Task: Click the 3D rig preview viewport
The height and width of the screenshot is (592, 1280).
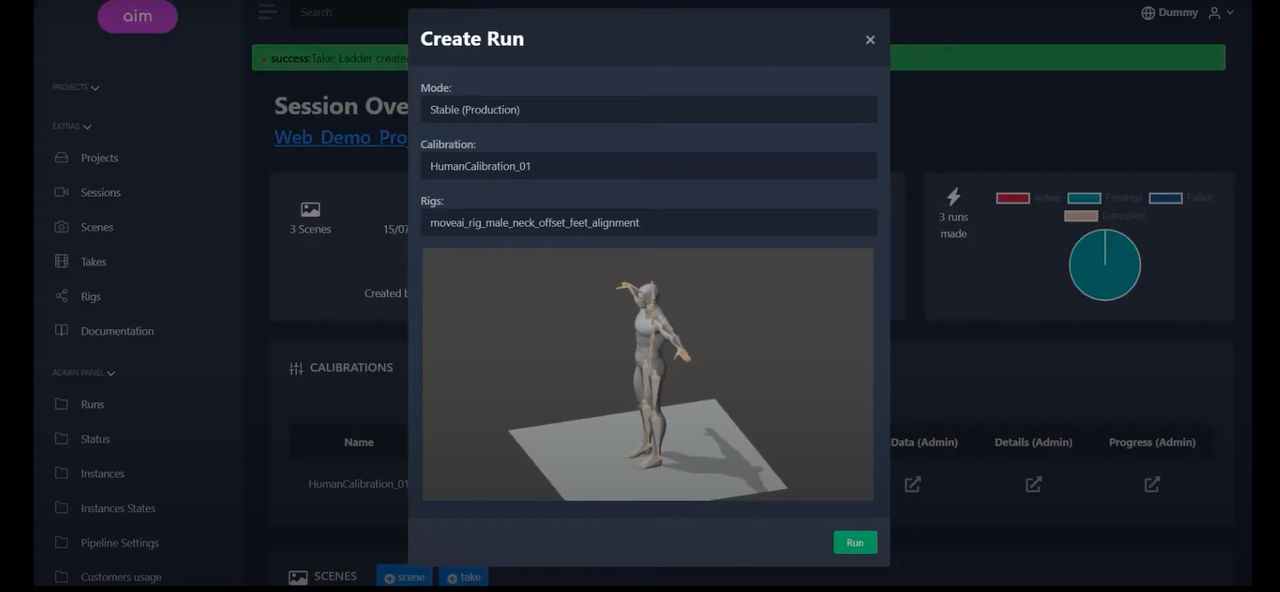Action: pyautogui.click(x=648, y=374)
